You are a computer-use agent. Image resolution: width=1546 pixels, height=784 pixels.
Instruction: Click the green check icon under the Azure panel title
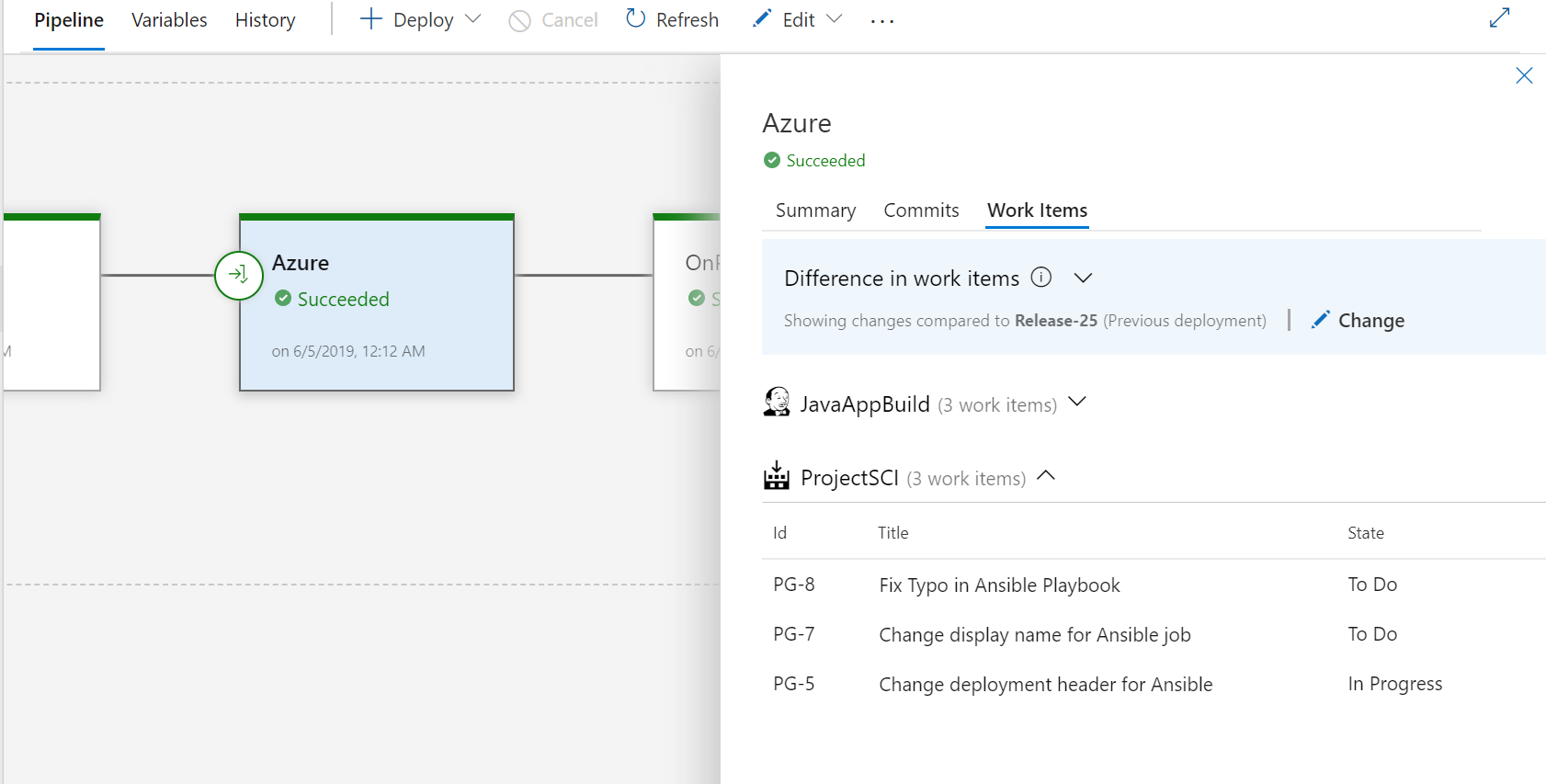tap(772, 160)
